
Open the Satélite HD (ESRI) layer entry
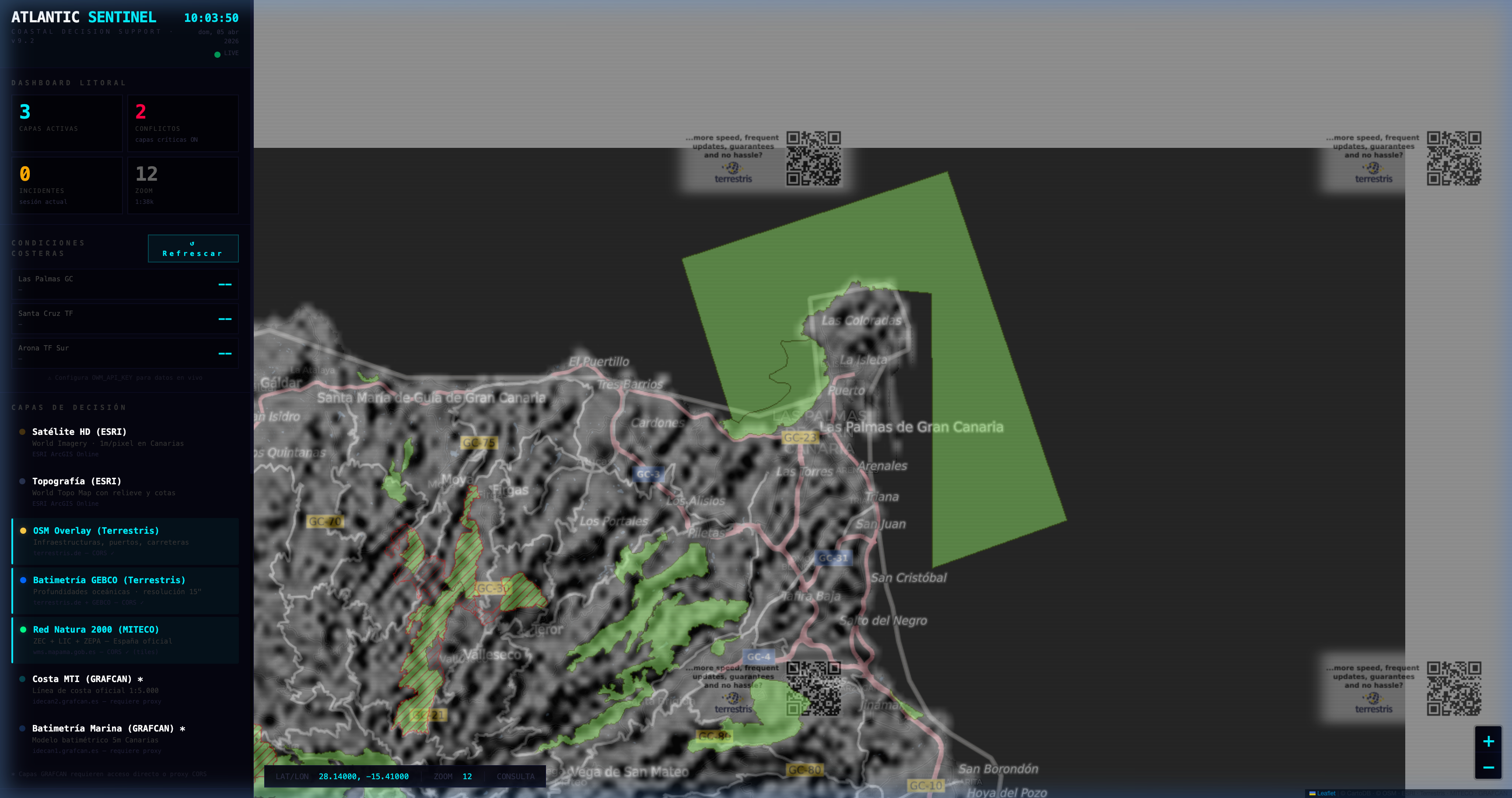79,431
